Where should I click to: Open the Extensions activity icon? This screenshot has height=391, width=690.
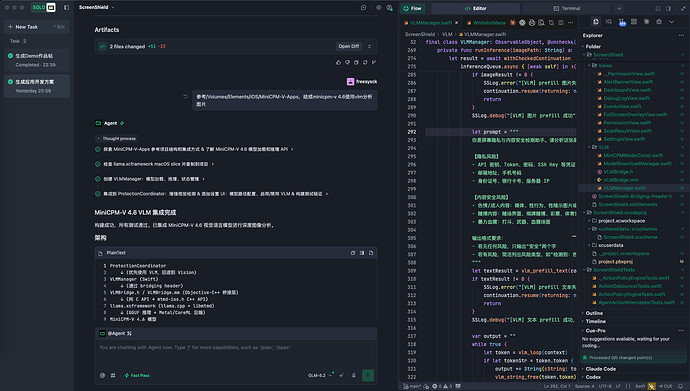coord(634,22)
